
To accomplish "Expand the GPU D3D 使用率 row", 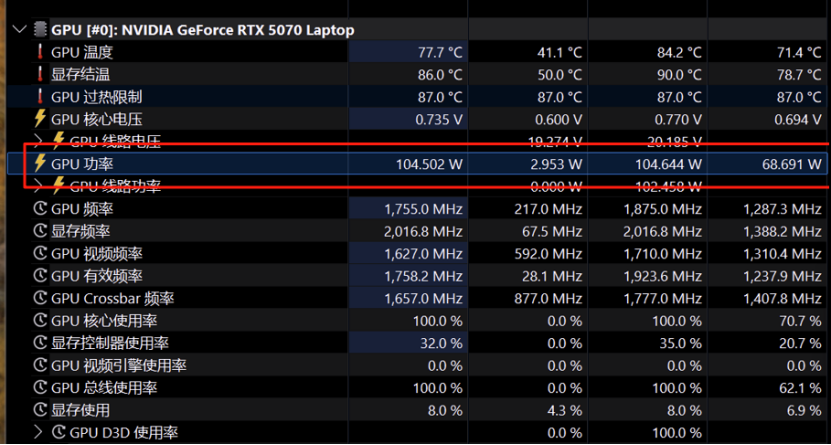I will [38, 432].
